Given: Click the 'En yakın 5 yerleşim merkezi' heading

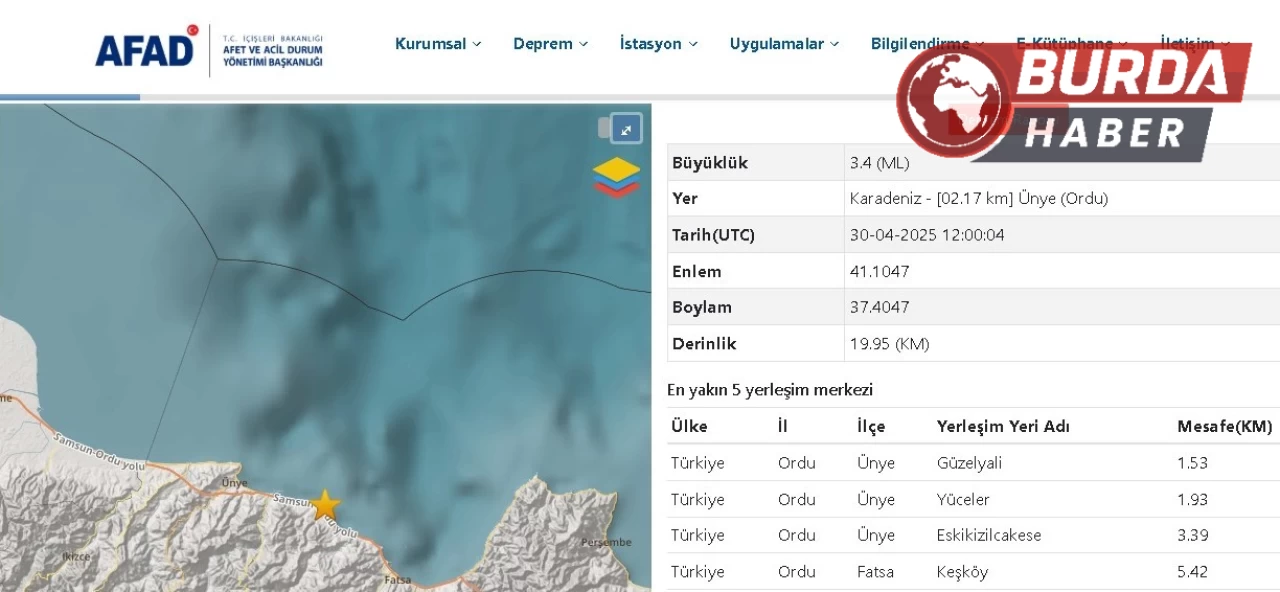Looking at the screenshot, I should [770, 390].
